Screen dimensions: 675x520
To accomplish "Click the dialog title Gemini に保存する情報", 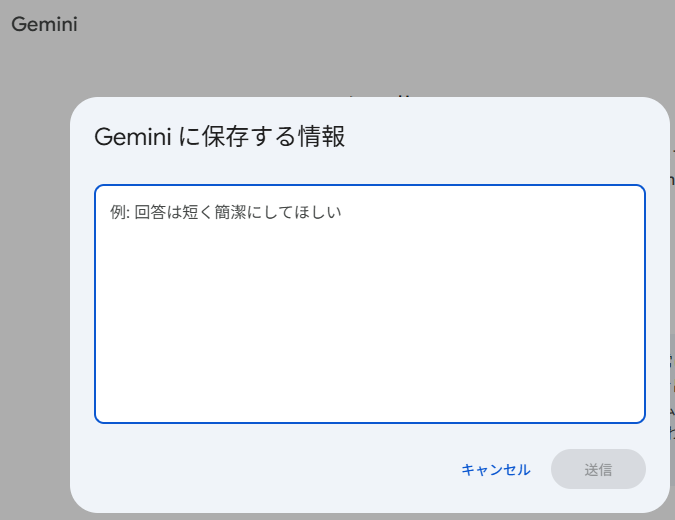I will 220,138.
